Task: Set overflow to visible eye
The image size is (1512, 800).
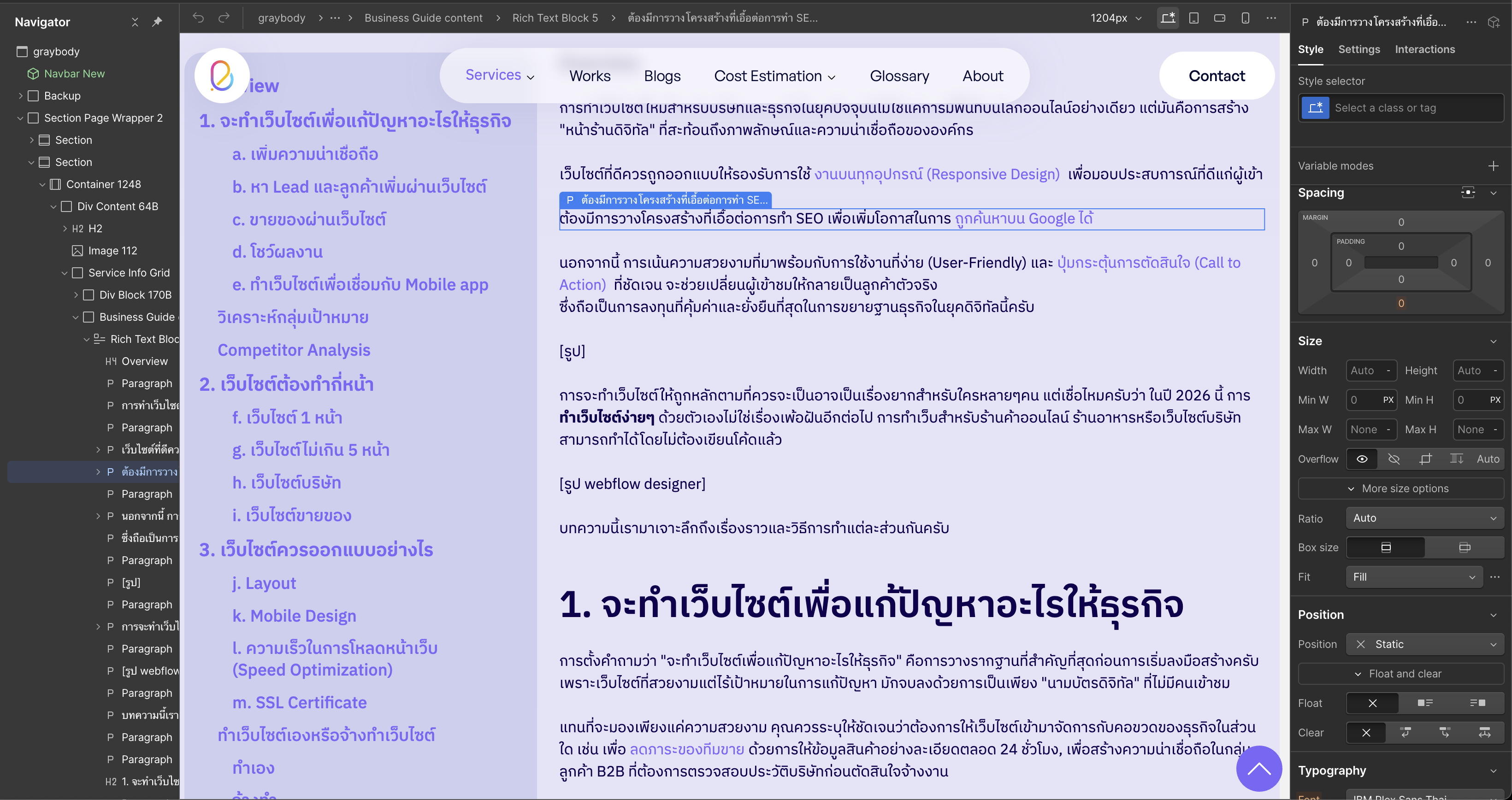Action: click(x=1362, y=459)
